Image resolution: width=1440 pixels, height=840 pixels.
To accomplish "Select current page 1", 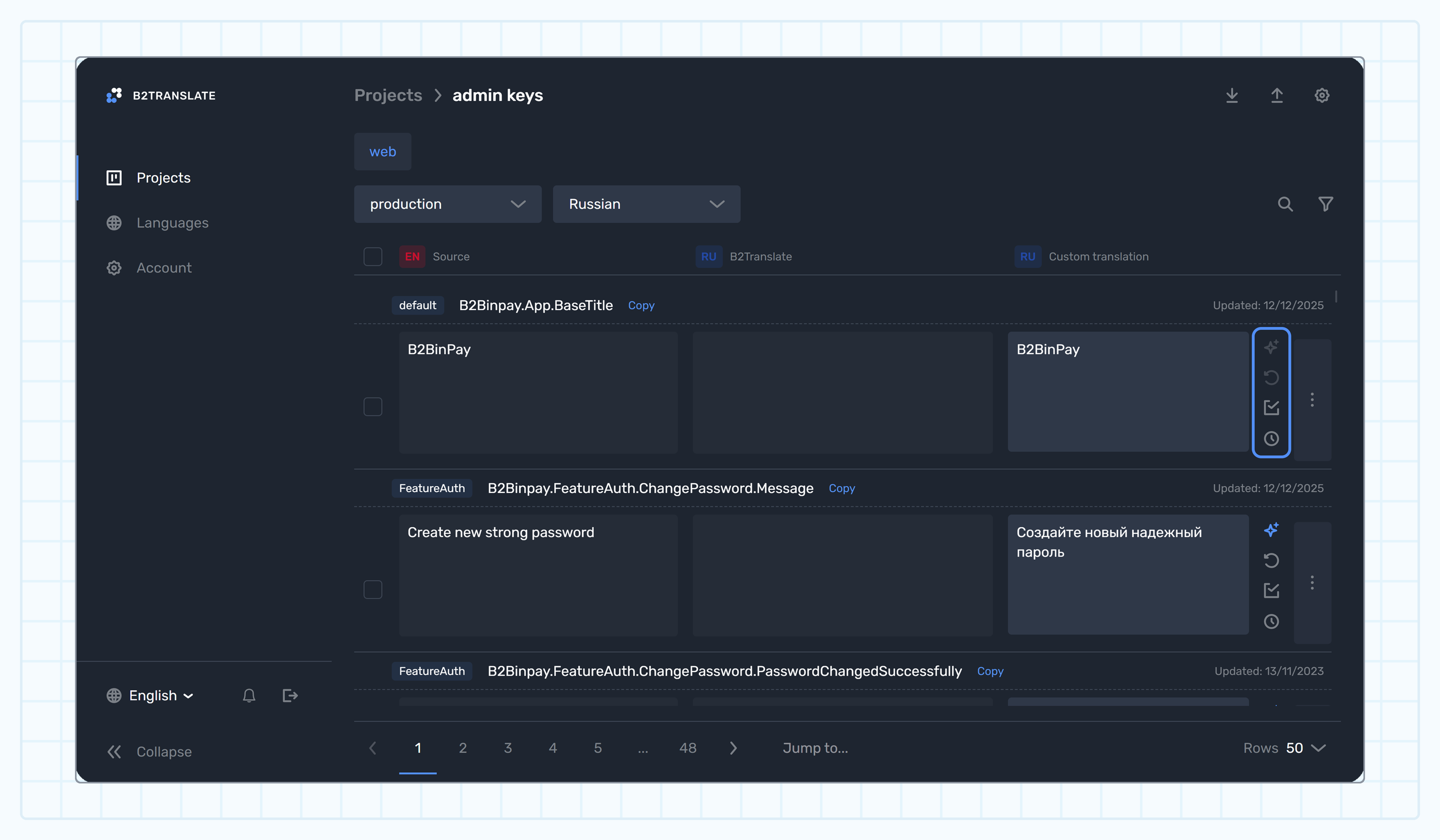I will pyautogui.click(x=418, y=748).
